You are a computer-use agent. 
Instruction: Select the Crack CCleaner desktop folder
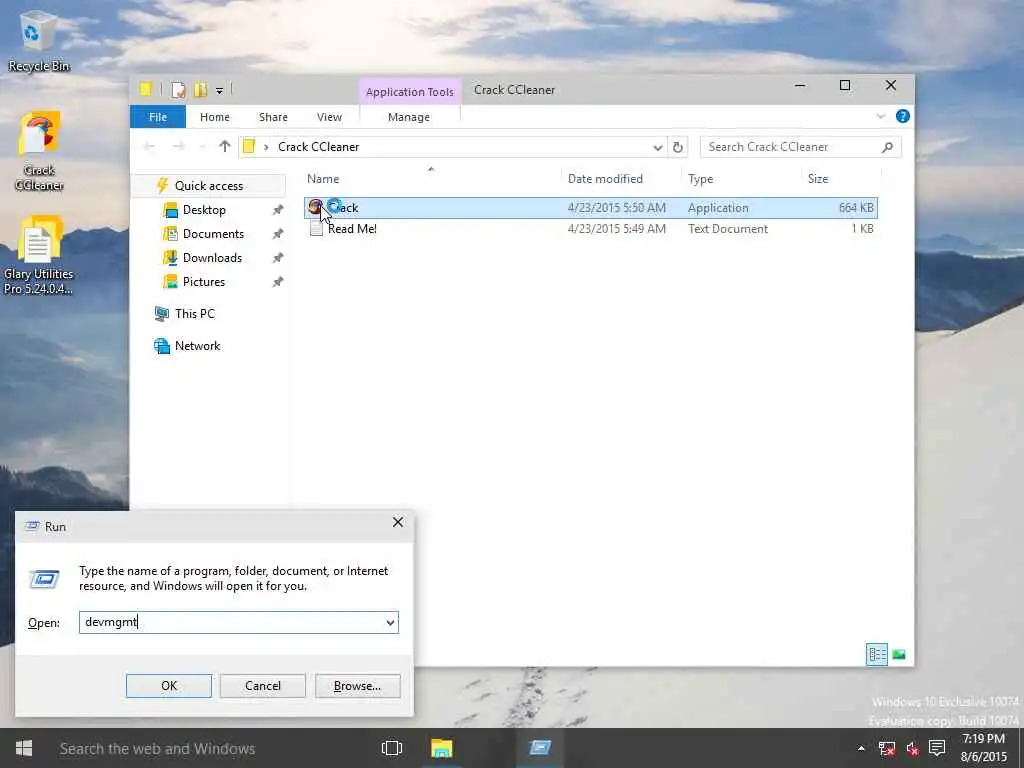[39, 152]
